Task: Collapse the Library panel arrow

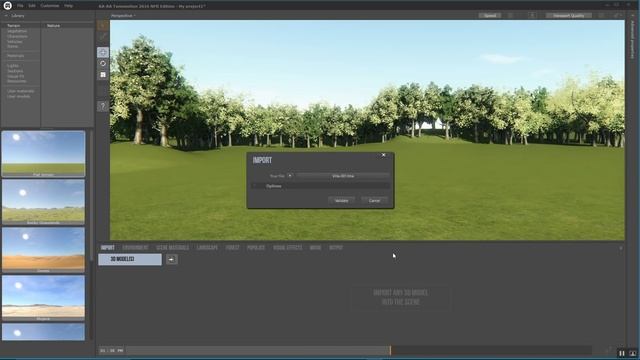Action: tap(6, 16)
